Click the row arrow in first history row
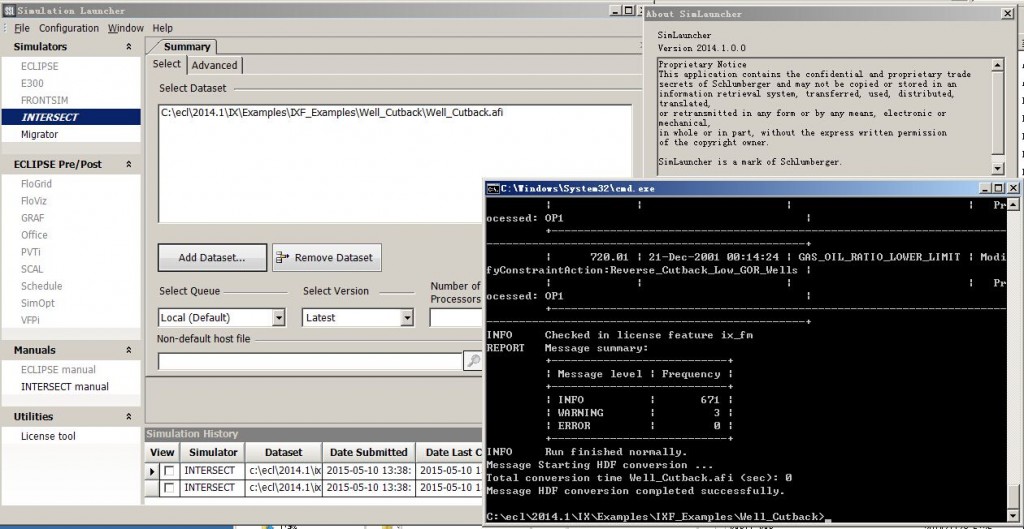Image resolution: width=1024 pixels, height=529 pixels. pos(152,471)
